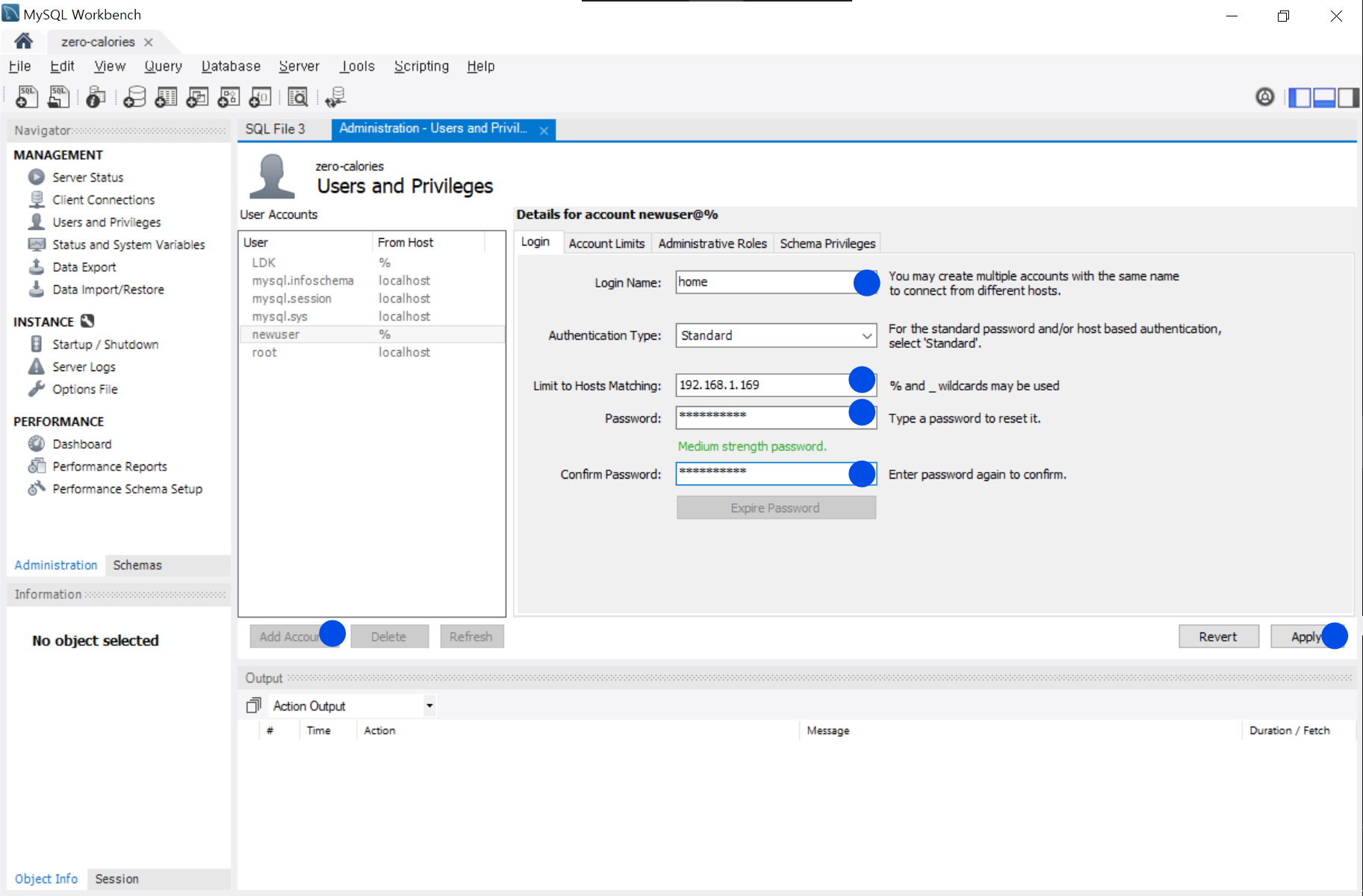This screenshot has height=896, width=1363.
Task: Open Users and Privileges in navigator
Action: (x=107, y=222)
